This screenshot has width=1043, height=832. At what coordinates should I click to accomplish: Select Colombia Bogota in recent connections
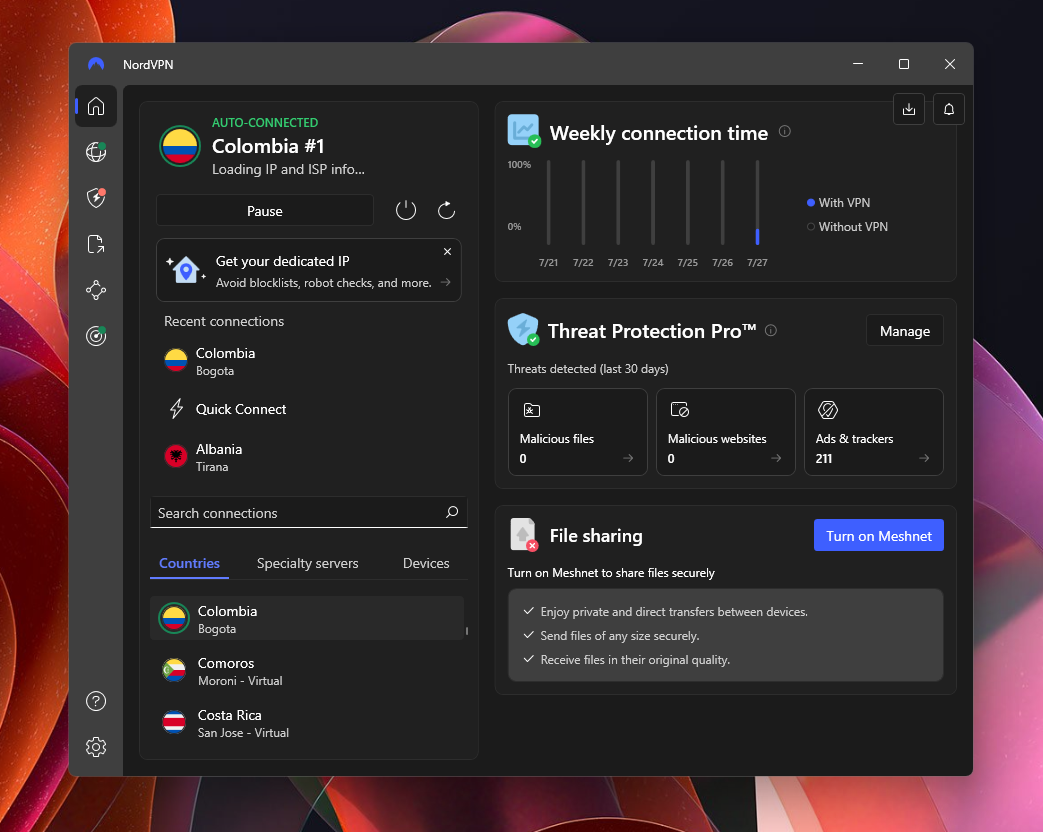click(x=309, y=361)
